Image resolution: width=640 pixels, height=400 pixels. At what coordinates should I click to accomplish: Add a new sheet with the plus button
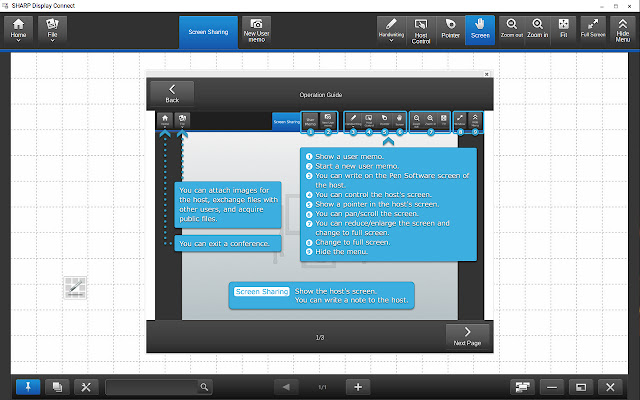click(x=358, y=387)
